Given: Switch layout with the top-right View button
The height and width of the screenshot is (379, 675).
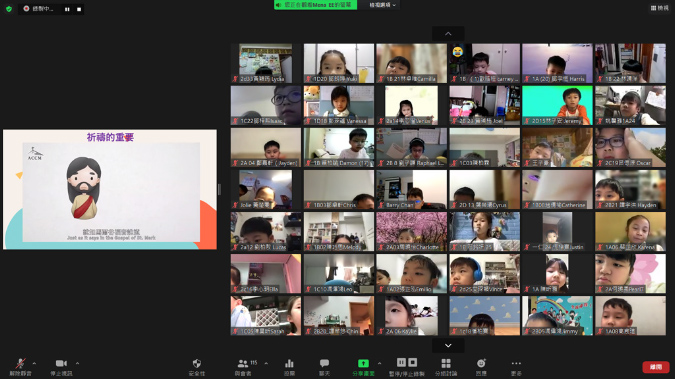Looking at the screenshot, I should pyautogui.click(x=660, y=8).
